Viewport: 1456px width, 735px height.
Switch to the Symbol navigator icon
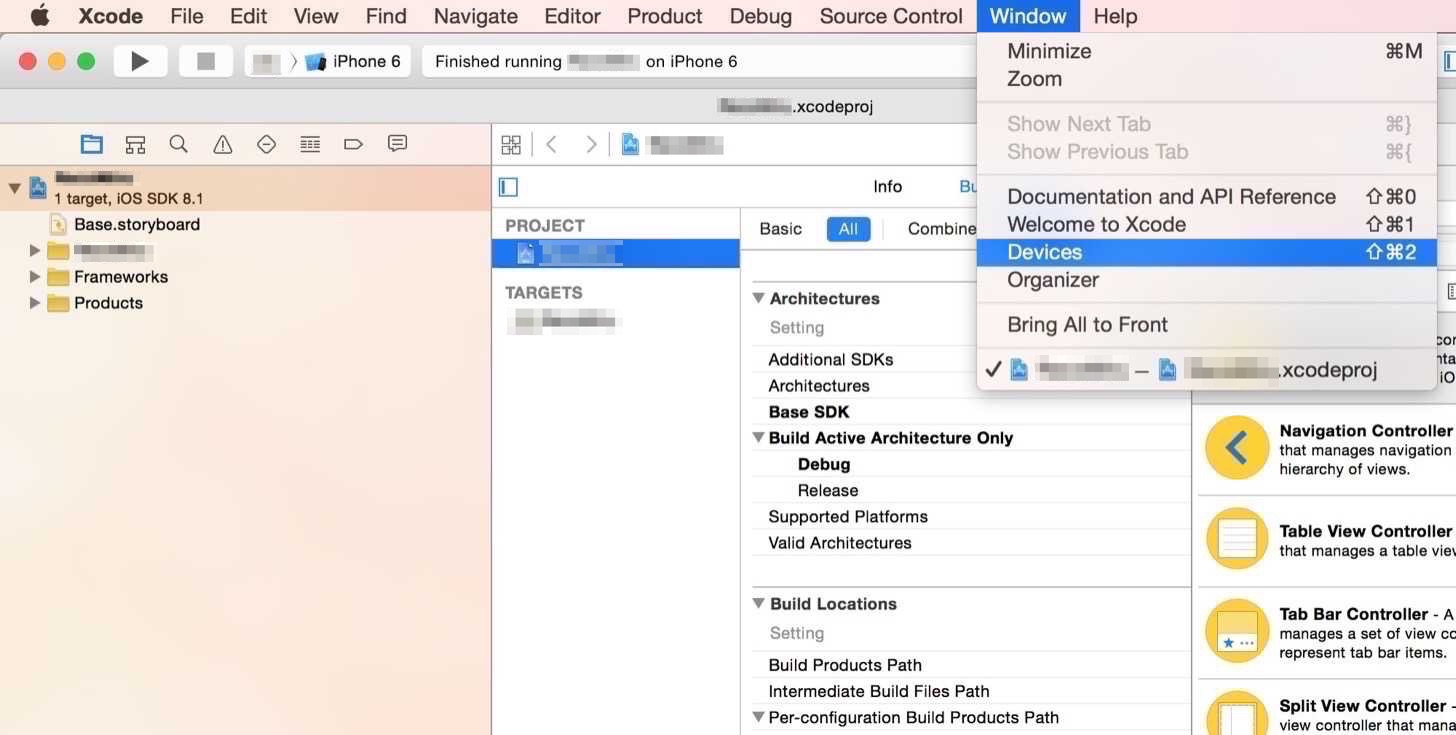(x=135, y=144)
